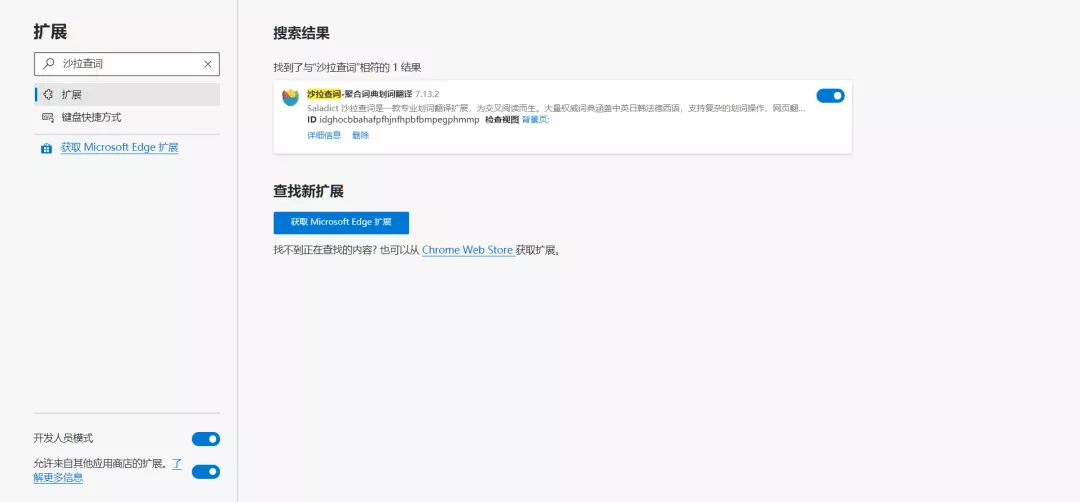Disable the 沙拉查词 extension toggle
This screenshot has height=502, width=1080.
(830, 96)
